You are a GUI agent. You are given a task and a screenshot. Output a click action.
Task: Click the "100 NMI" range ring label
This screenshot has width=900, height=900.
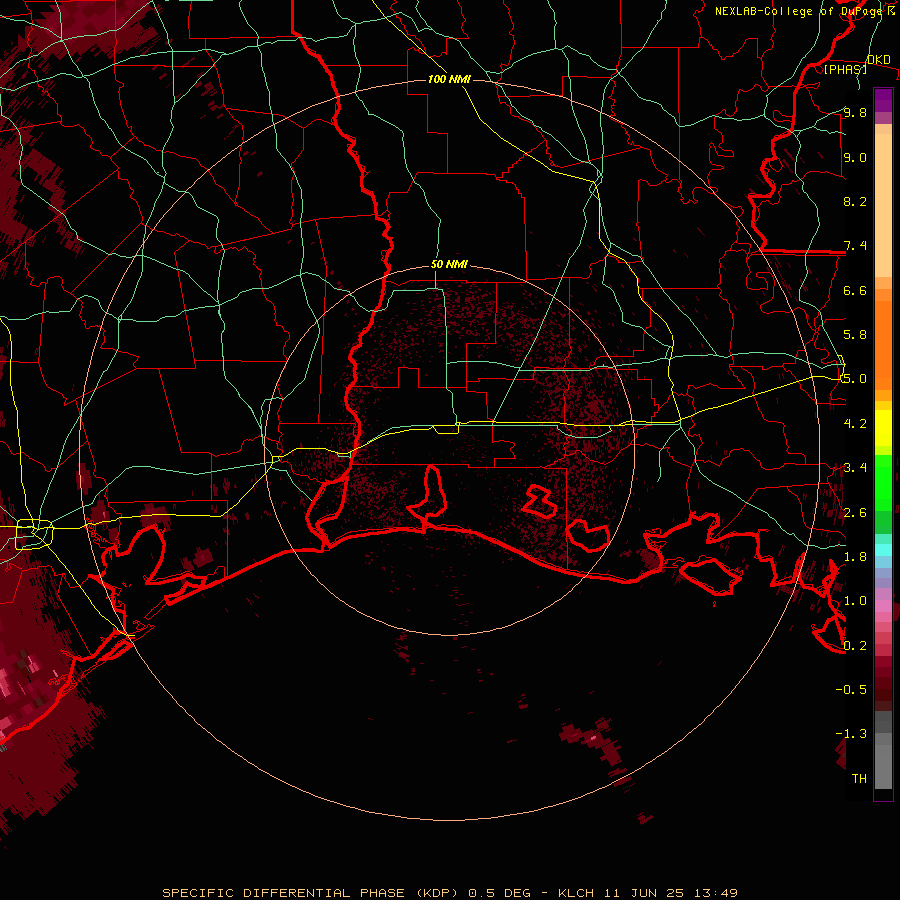pos(449,79)
